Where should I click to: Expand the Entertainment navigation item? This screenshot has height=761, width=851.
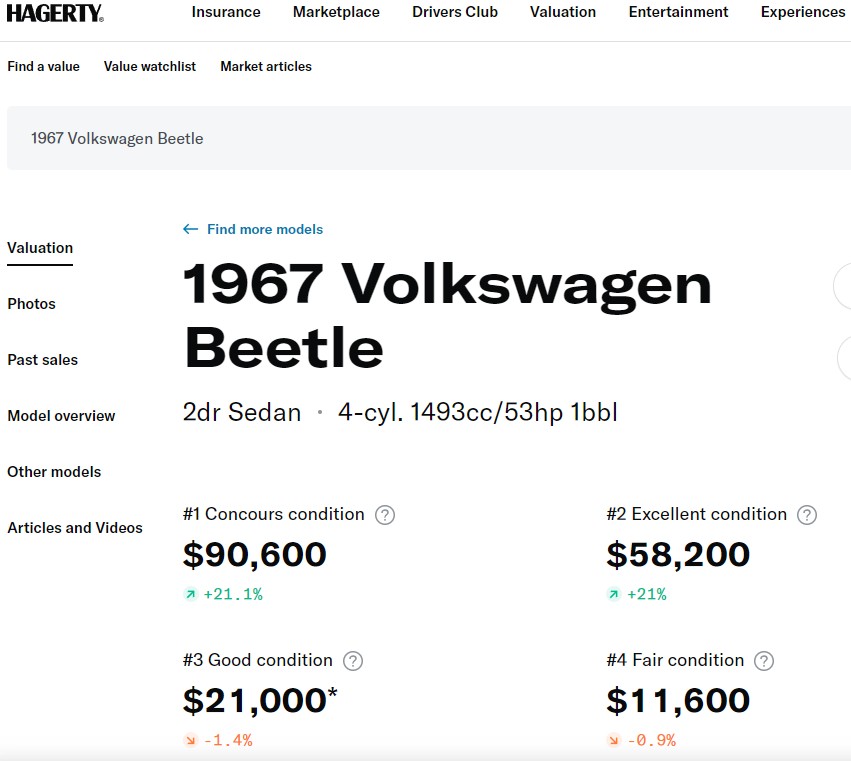tap(678, 12)
